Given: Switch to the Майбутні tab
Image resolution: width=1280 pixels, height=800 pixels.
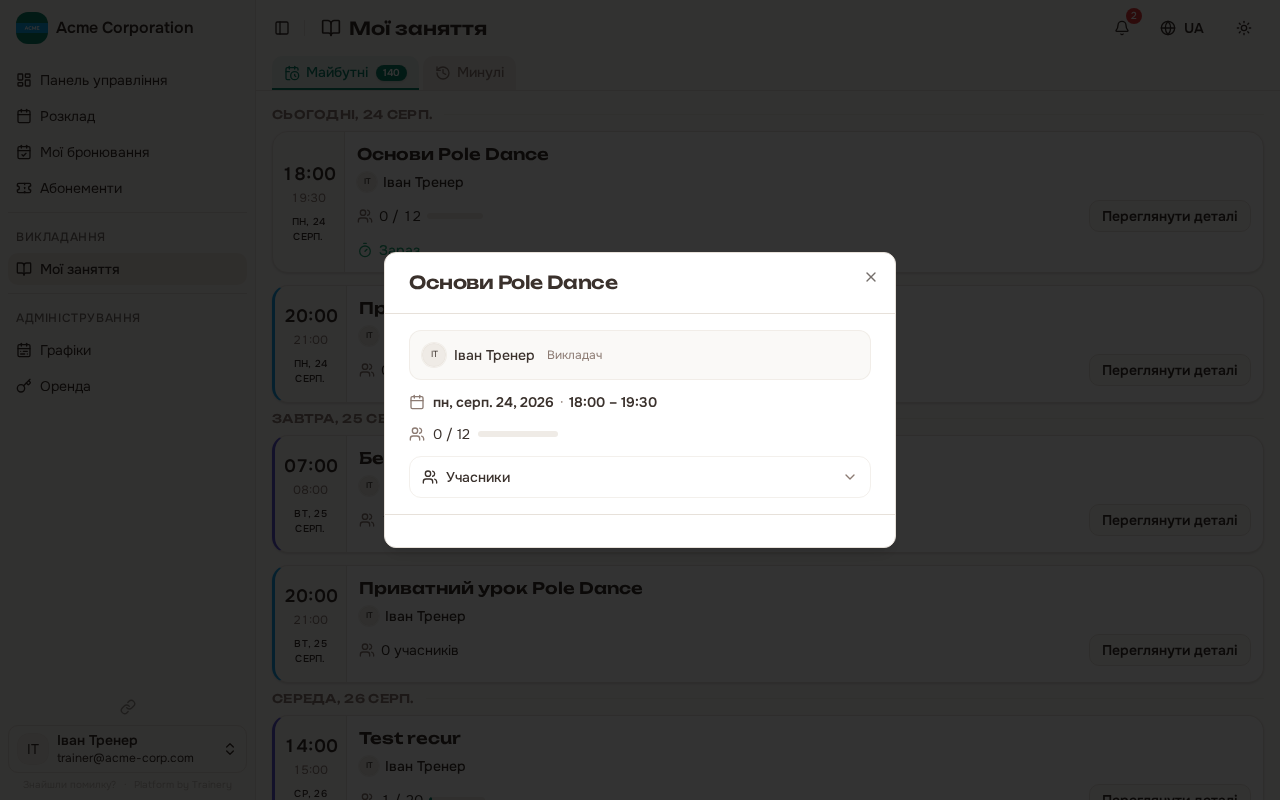Looking at the screenshot, I should point(345,72).
